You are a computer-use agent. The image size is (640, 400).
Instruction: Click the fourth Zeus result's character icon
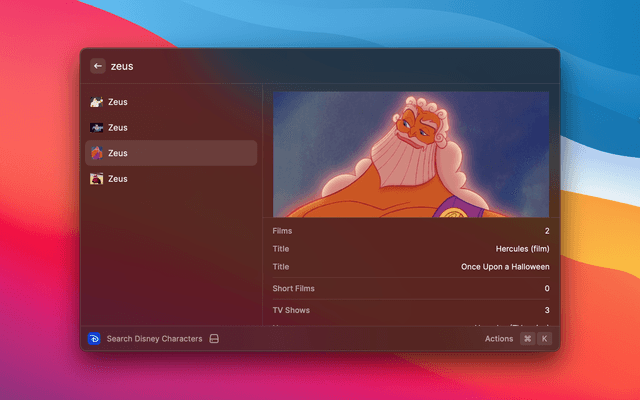coord(97,179)
